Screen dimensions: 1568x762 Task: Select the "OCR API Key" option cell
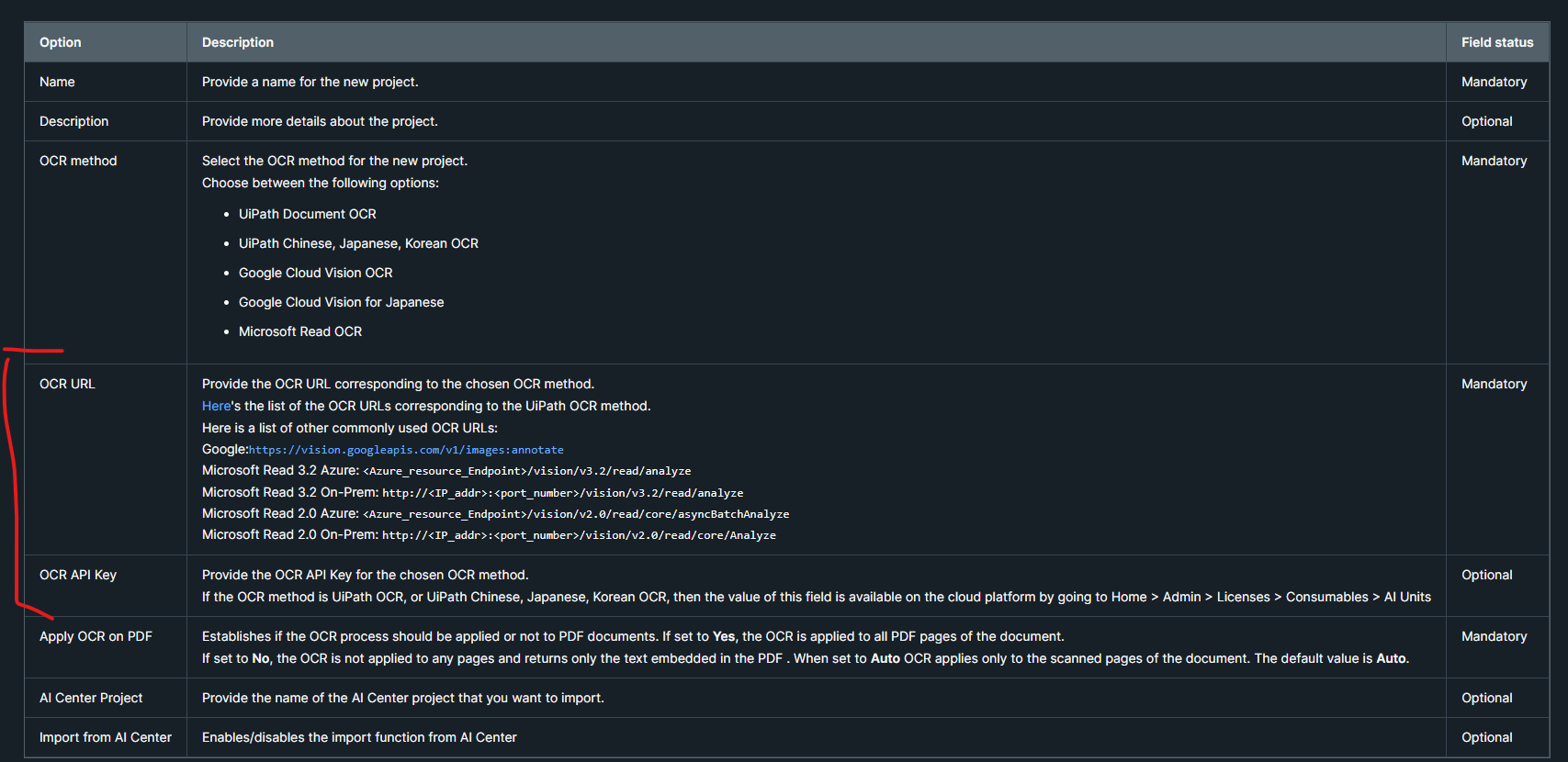[x=78, y=575]
